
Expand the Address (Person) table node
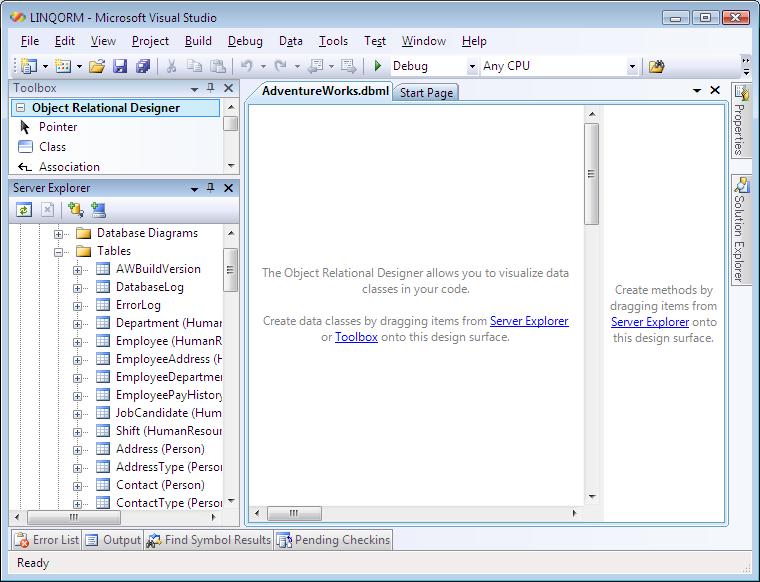point(77,450)
